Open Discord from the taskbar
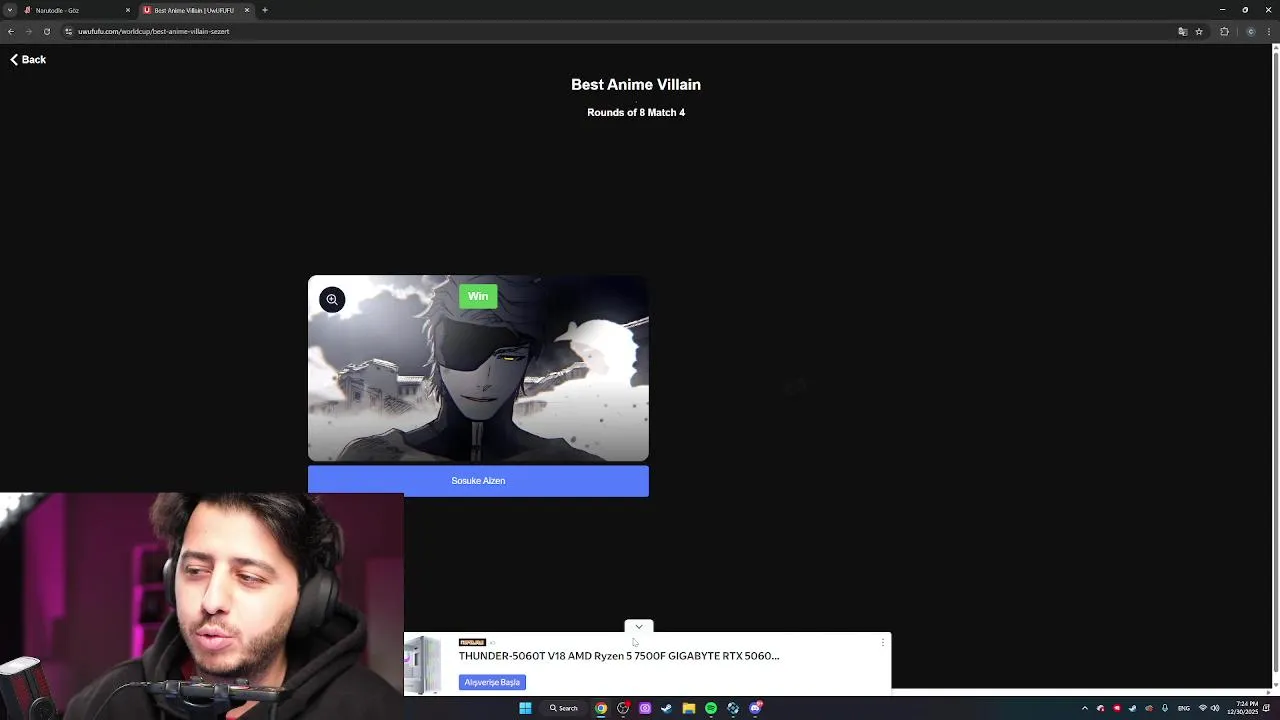 (755, 708)
